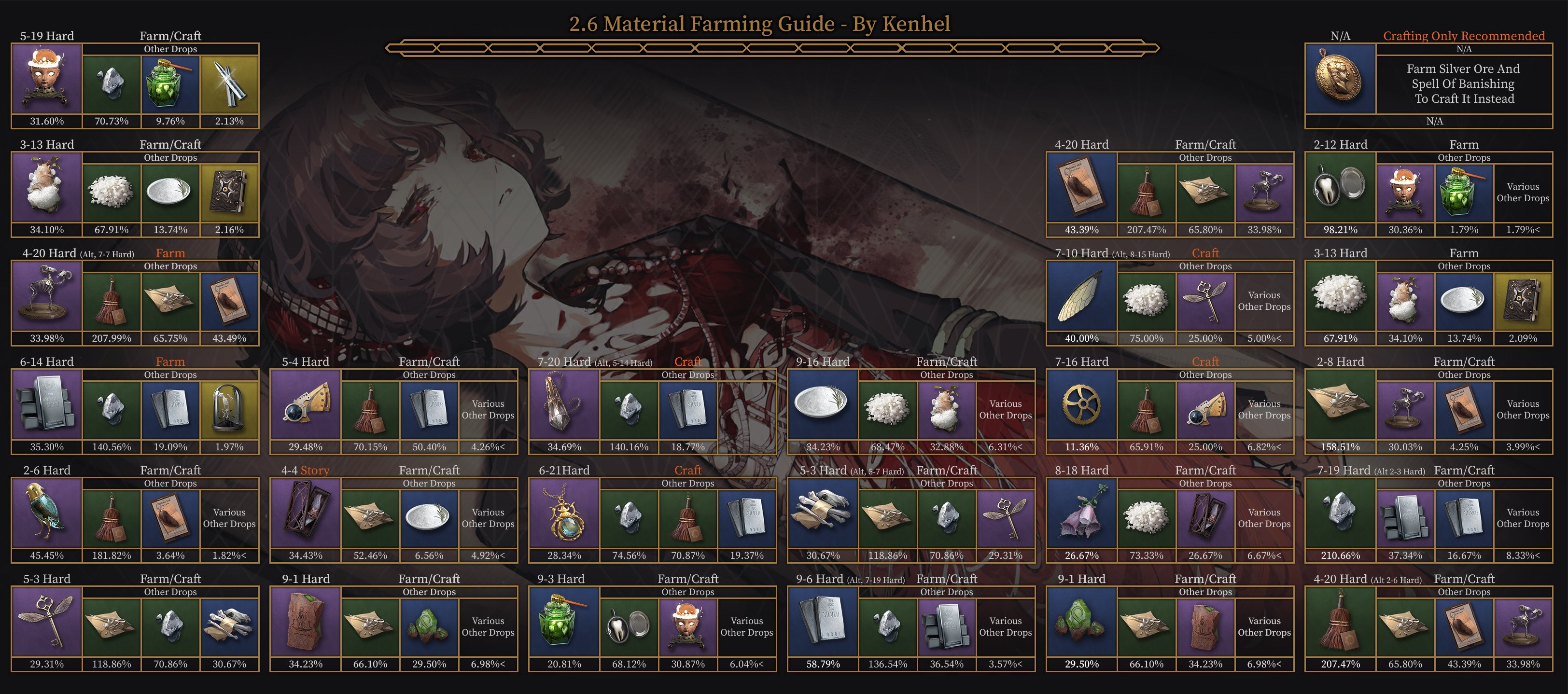Click Various Other Drops in the 2-8 Hard panel
Screen dimensions: 1568x694
[1523, 410]
